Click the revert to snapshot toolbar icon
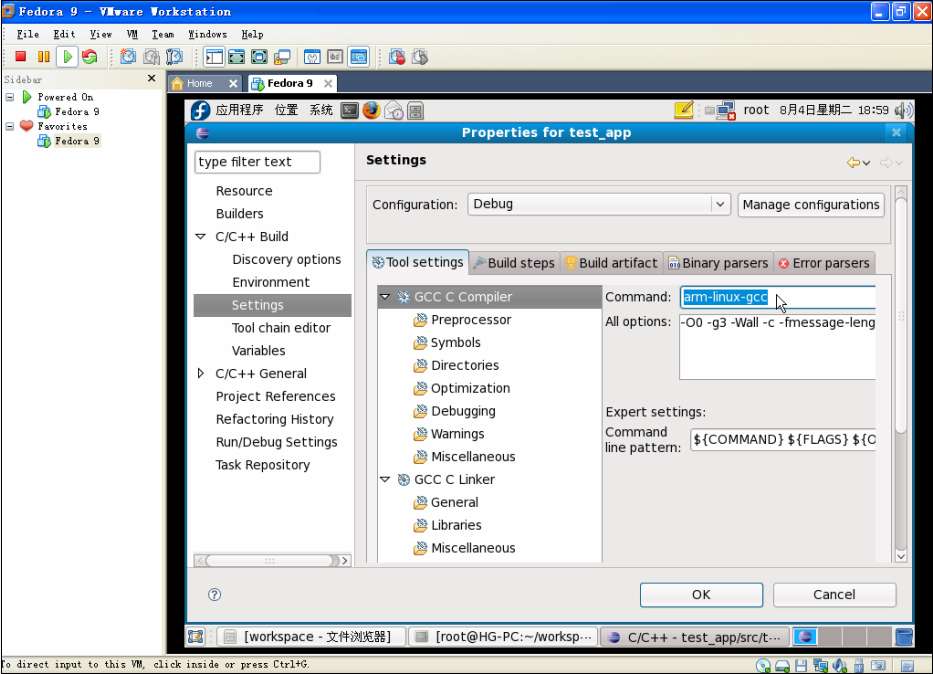Image resolution: width=933 pixels, height=674 pixels. pos(151,57)
